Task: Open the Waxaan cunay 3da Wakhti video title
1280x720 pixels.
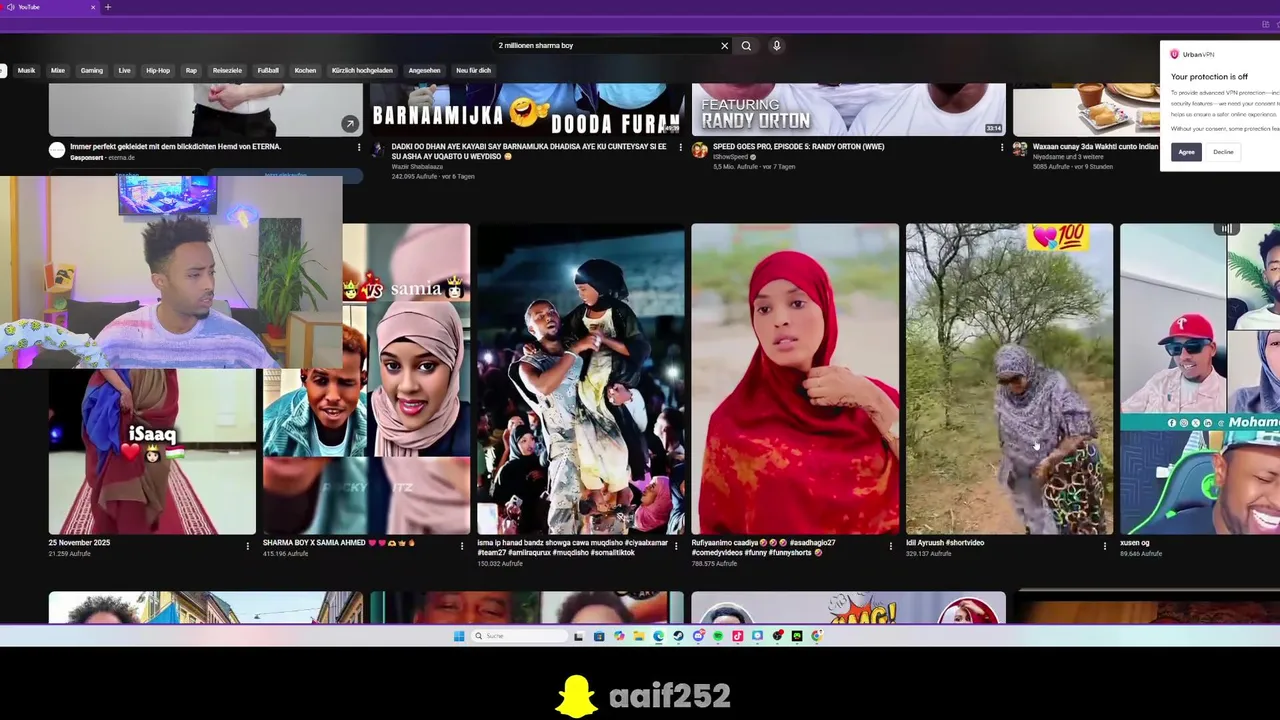Action: 1095,147
